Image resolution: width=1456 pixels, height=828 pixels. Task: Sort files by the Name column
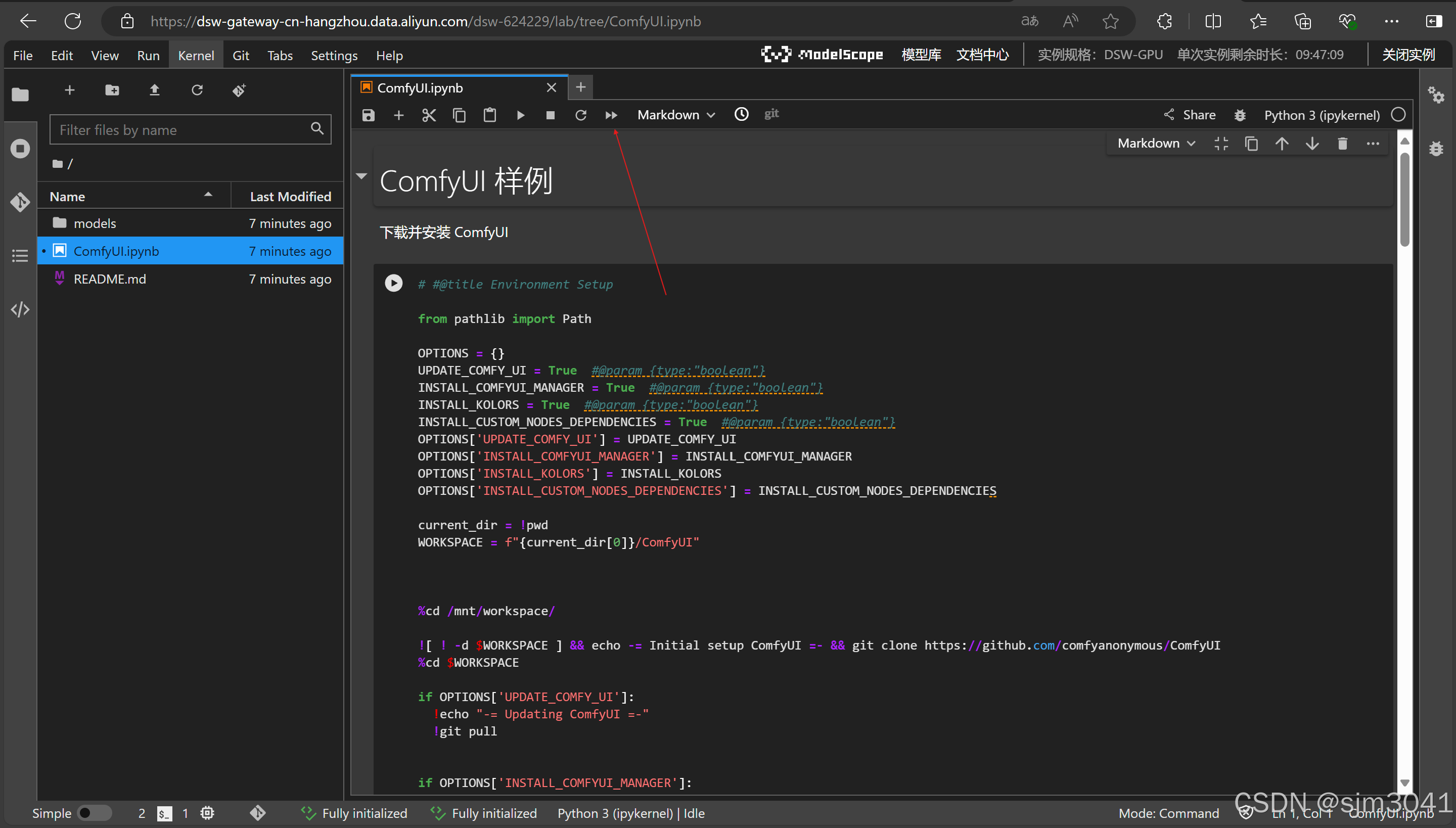coord(134,196)
